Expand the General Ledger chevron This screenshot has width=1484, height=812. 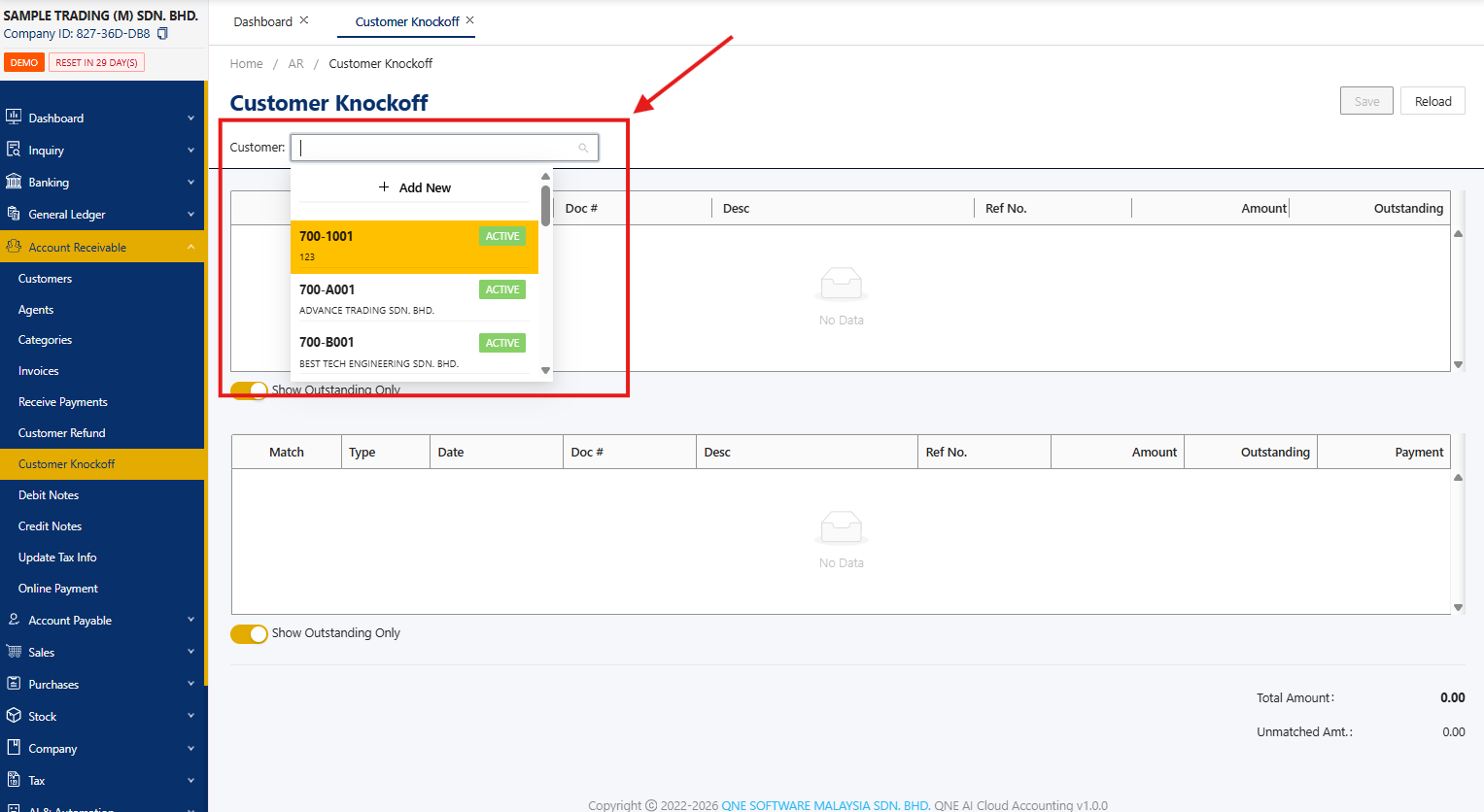[x=190, y=215]
